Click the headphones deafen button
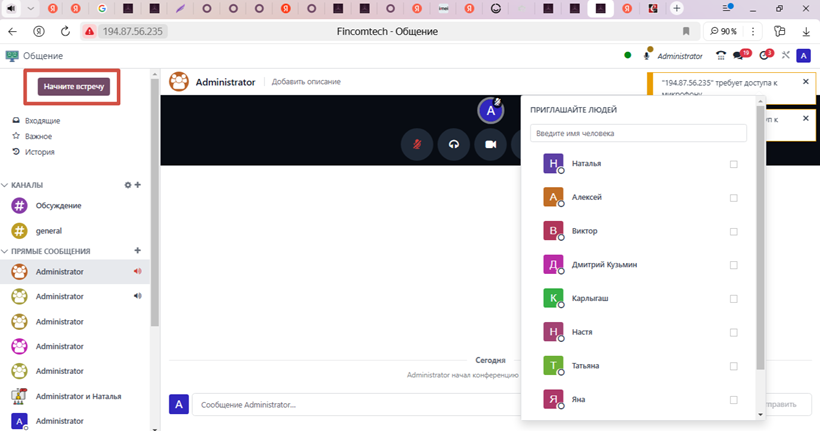Viewport: 820px width, 431px height. 454,144
